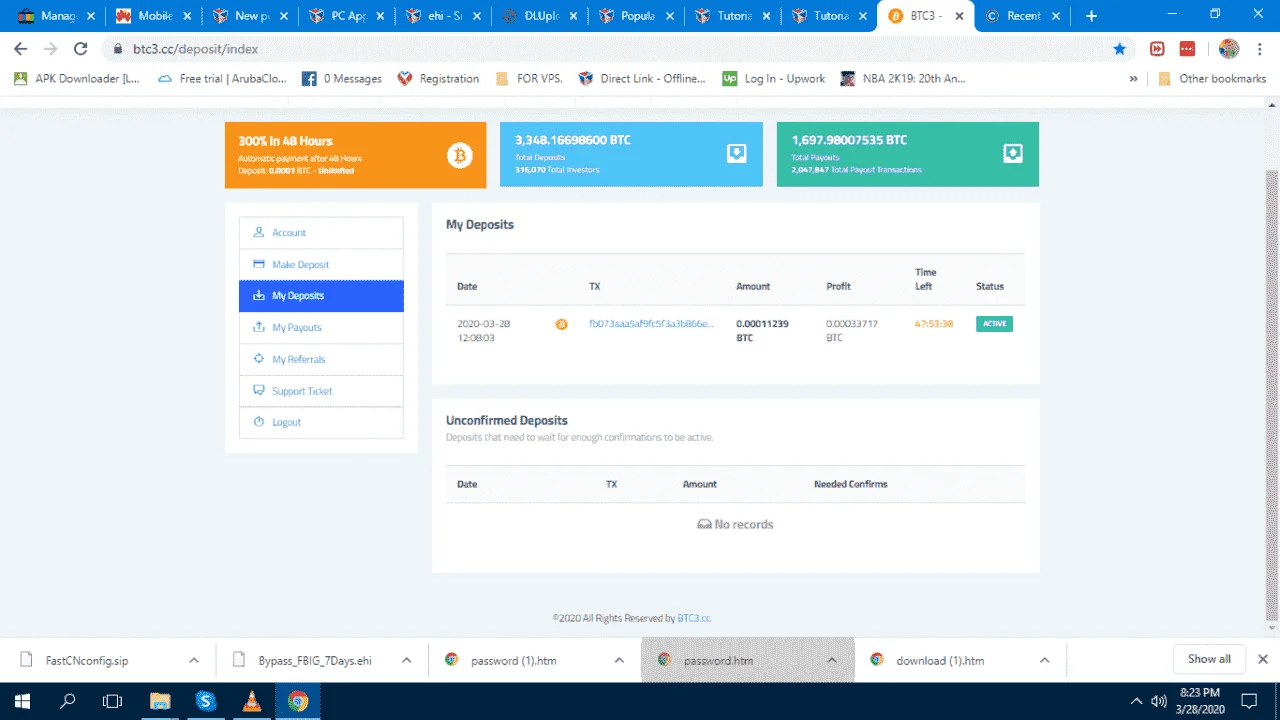Image resolution: width=1280 pixels, height=720 pixels.
Task: Click the ACTIVE status badge
Action: coord(994,324)
